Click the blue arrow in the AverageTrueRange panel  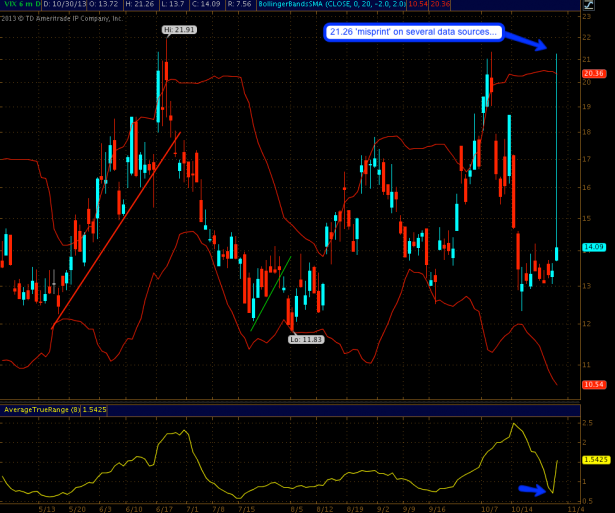coord(535,489)
